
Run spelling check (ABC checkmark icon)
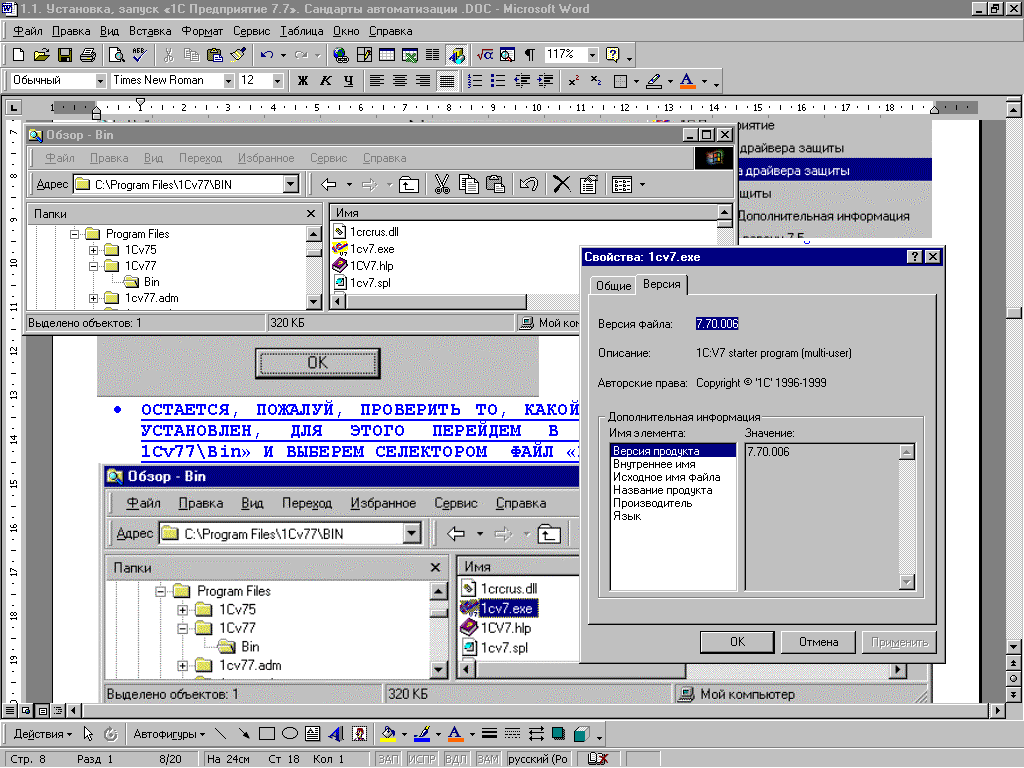click(x=139, y=55)
